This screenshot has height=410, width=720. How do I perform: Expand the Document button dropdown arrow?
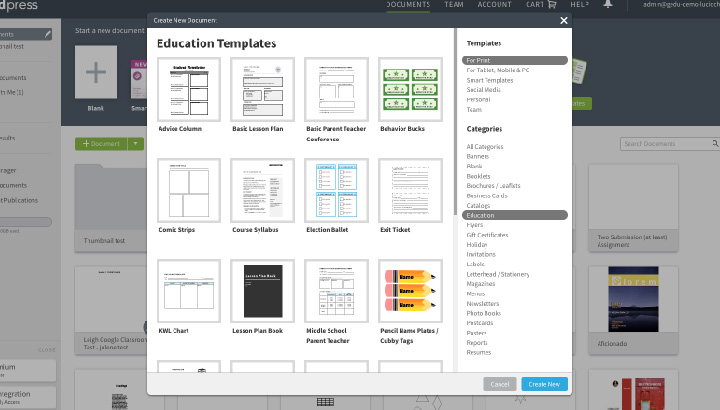pos(135,144)
